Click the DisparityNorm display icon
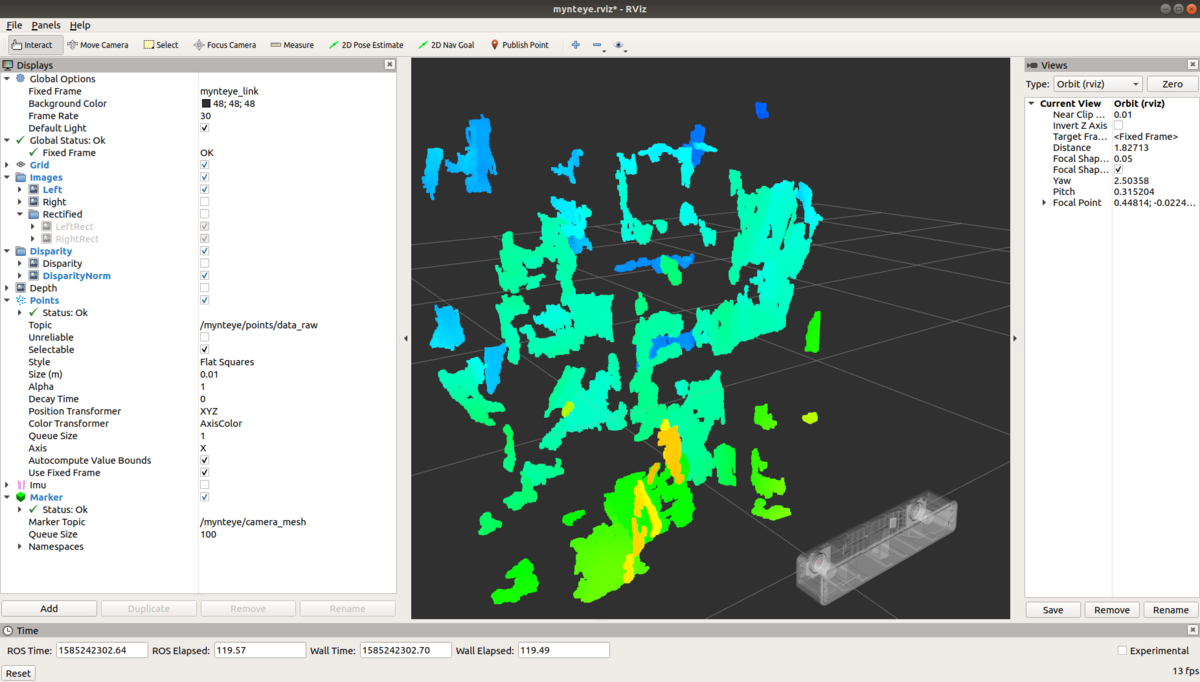1200x682 pixels. coord(34,275)
